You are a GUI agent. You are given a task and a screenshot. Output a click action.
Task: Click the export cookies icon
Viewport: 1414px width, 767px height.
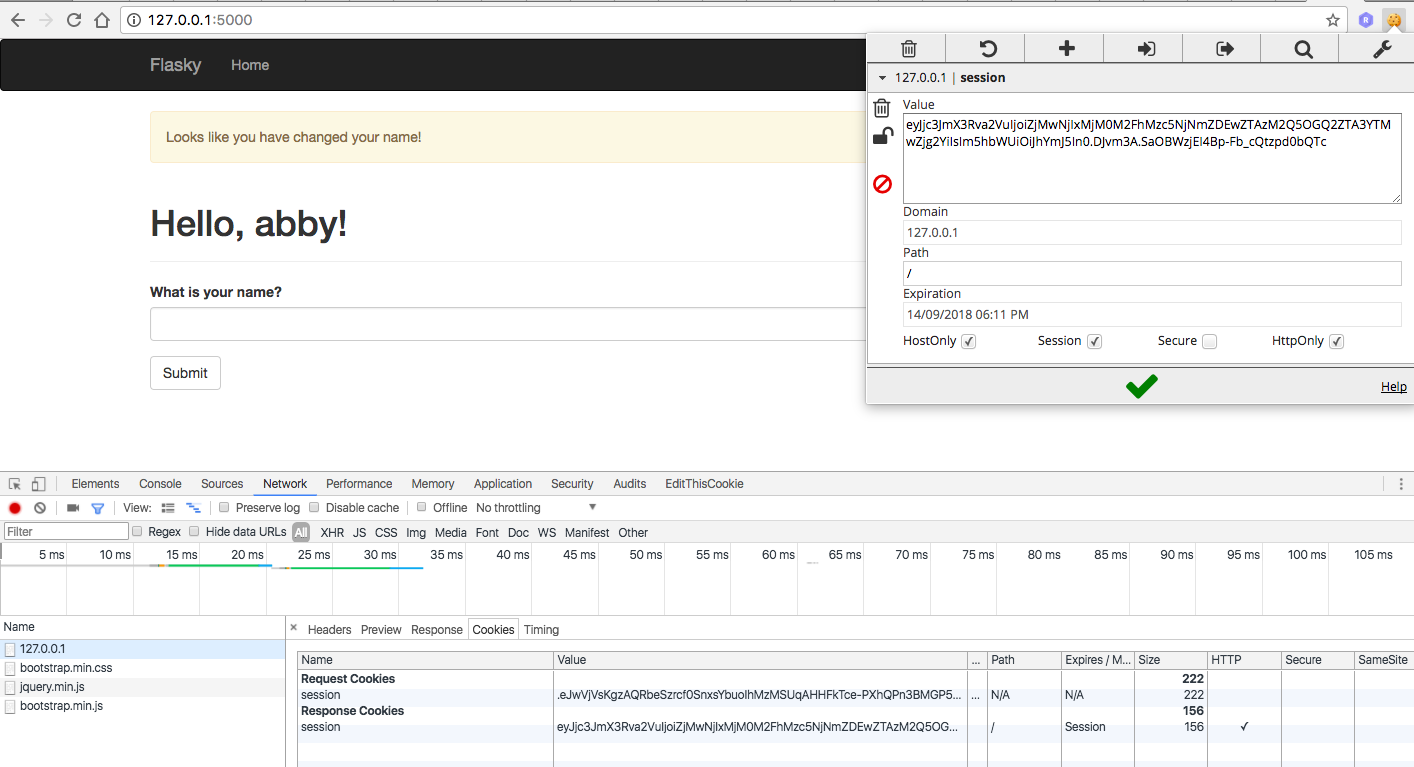(x=1224, y=49)
